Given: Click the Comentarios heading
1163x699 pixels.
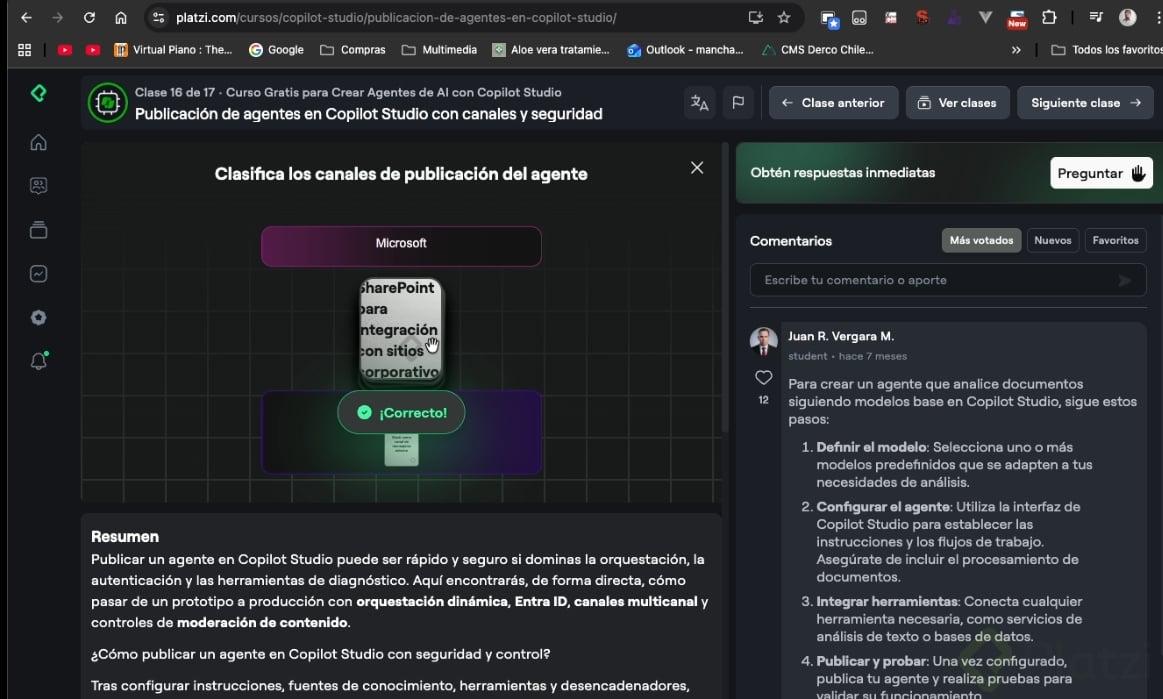Looking at the screenshot, I should (791, 240).
